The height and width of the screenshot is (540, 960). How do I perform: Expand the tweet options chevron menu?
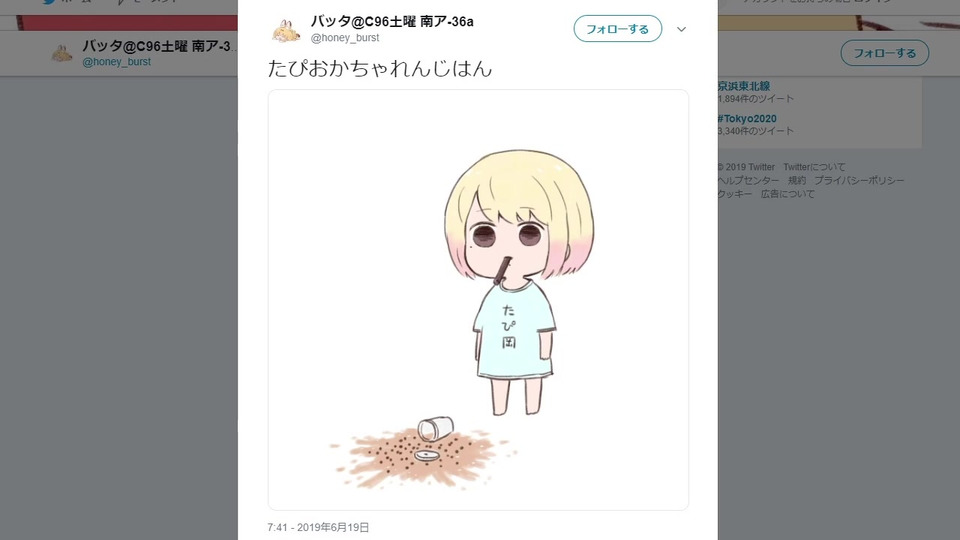[x=681, y=29]
